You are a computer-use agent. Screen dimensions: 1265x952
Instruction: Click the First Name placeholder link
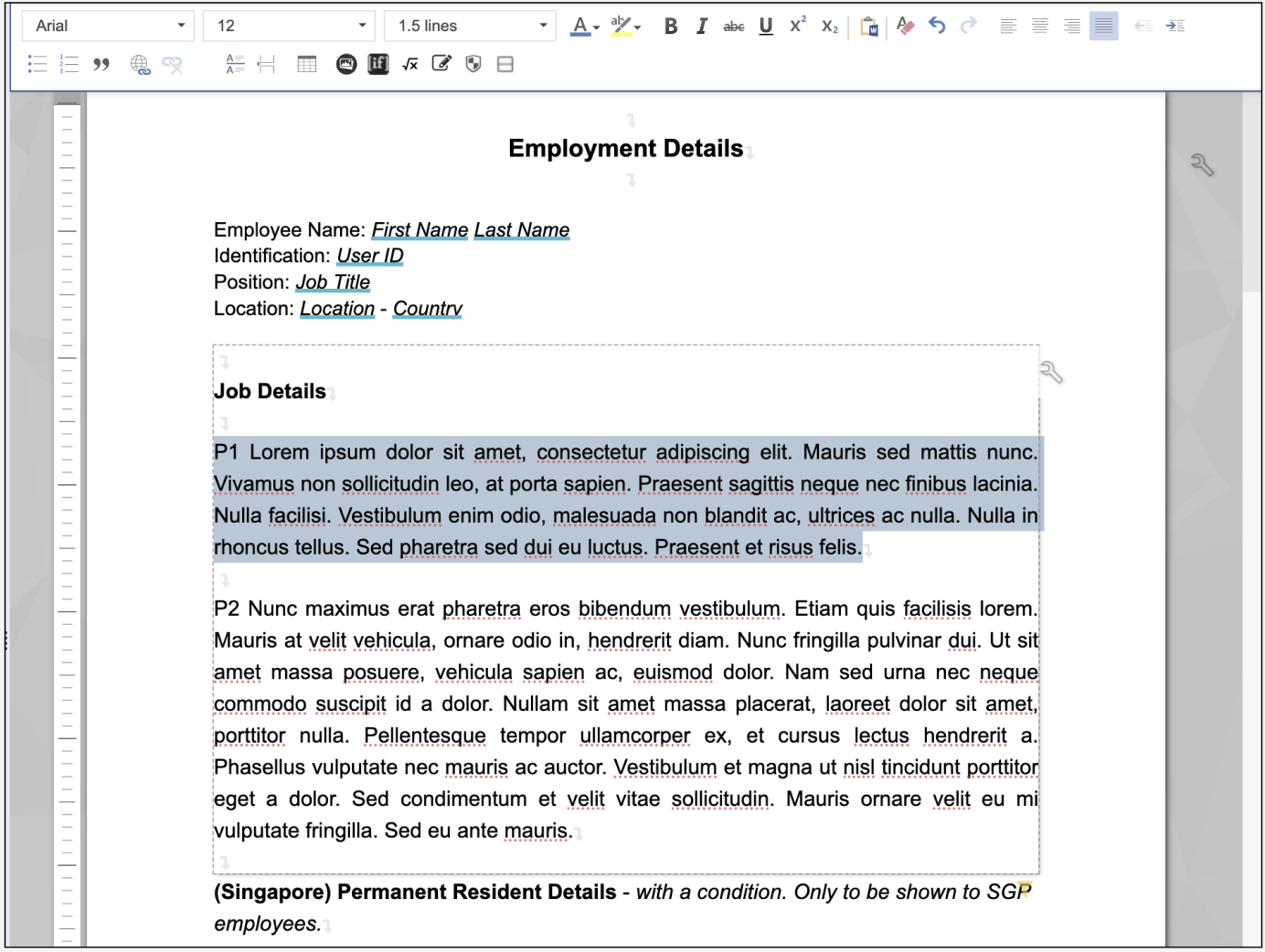[x=420, y=230]
